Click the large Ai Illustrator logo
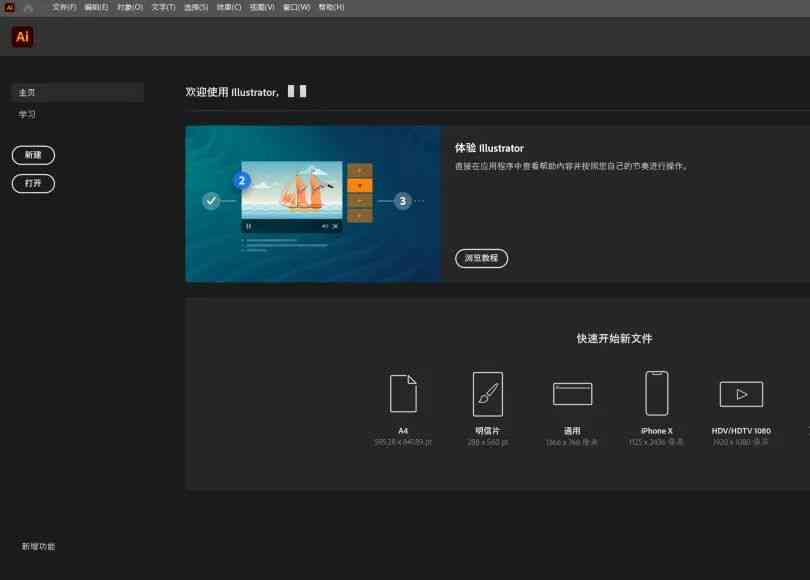Viewport: 810px width, 580px height. [x=22, y=37]
